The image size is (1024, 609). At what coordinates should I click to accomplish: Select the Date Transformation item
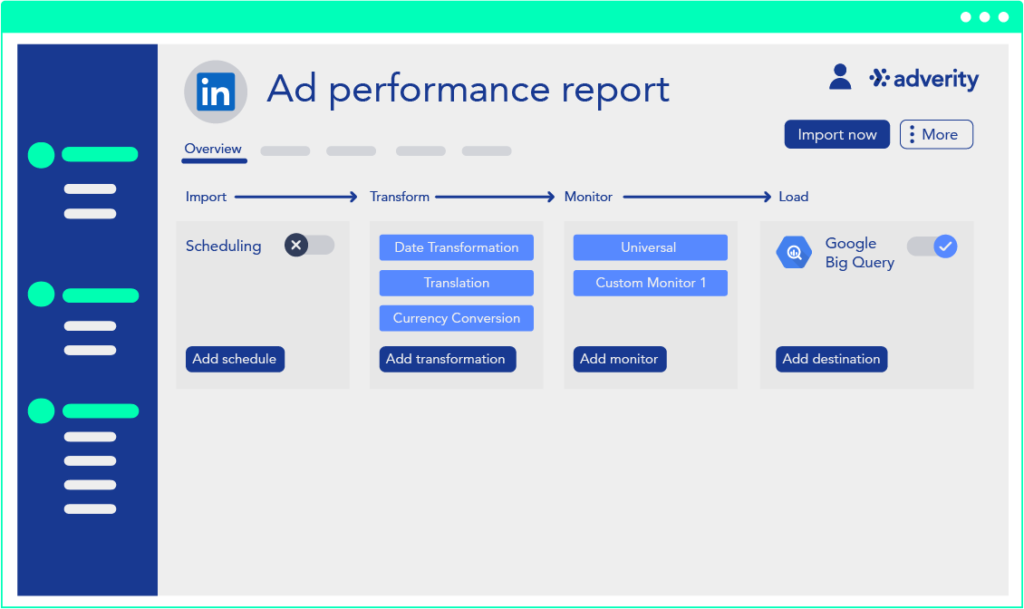456,247
